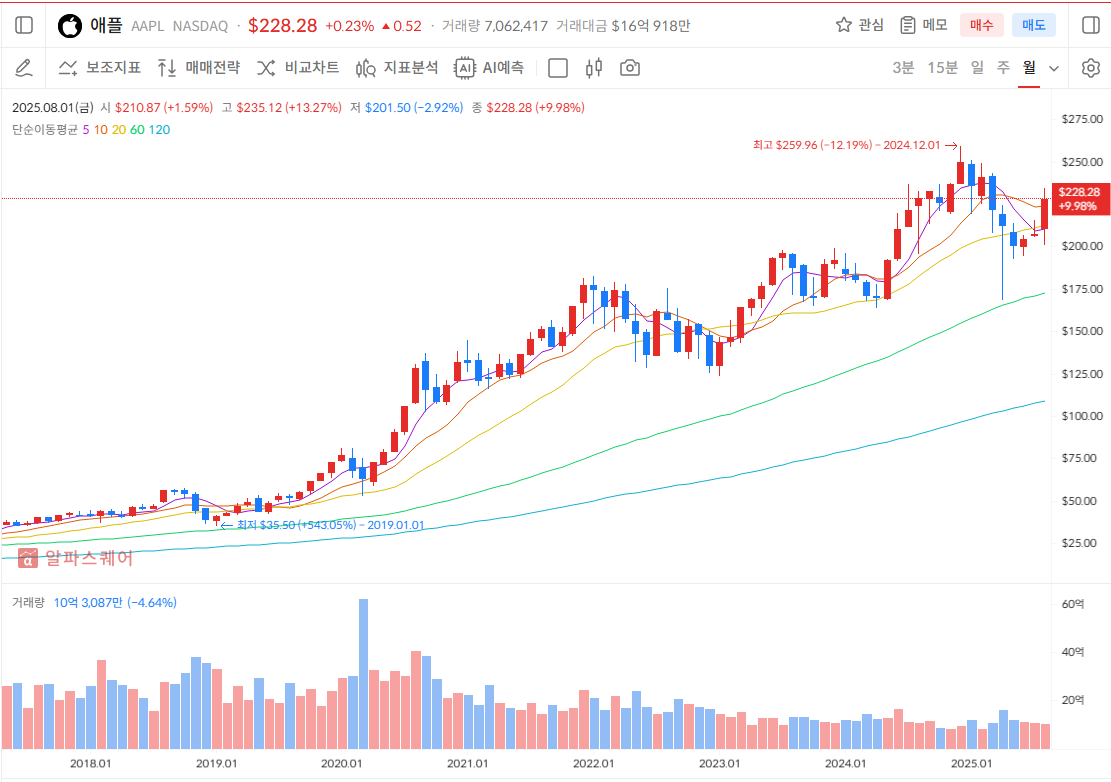The height and width of the screenshot is (782, 1111).
Task: Click the 2025.01 date axis label
Action: click(x=971, y=764)
